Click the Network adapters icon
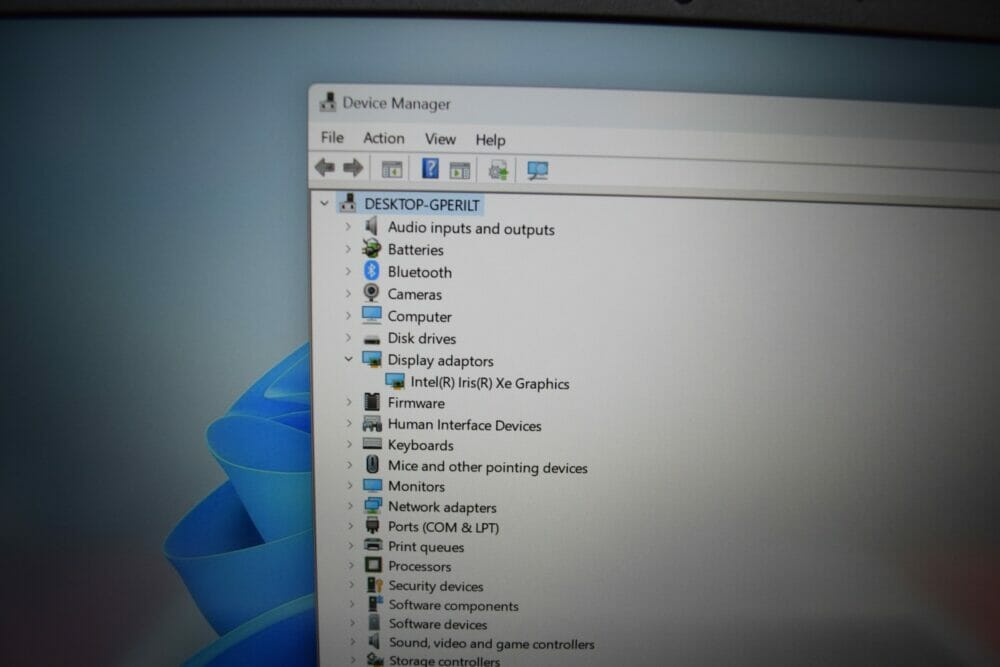The image size is (1000, 667). click(372, 506)
